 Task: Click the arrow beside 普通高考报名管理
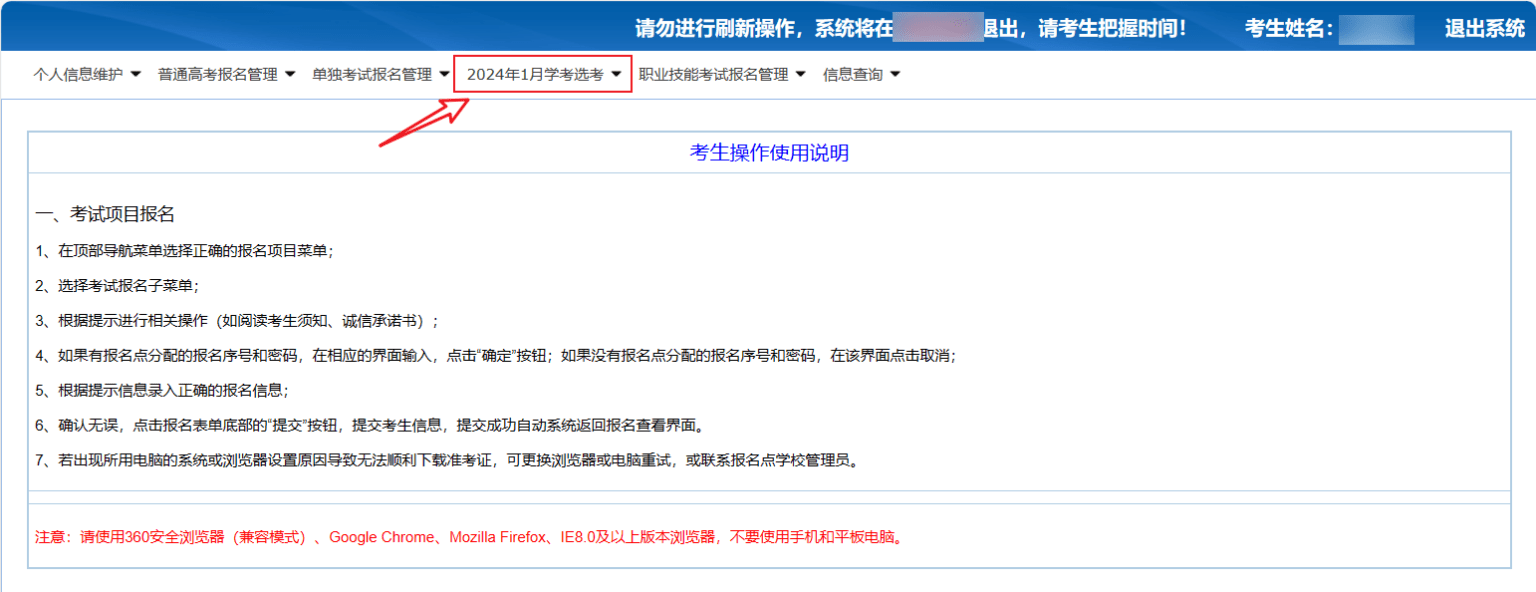pos(290,74)
